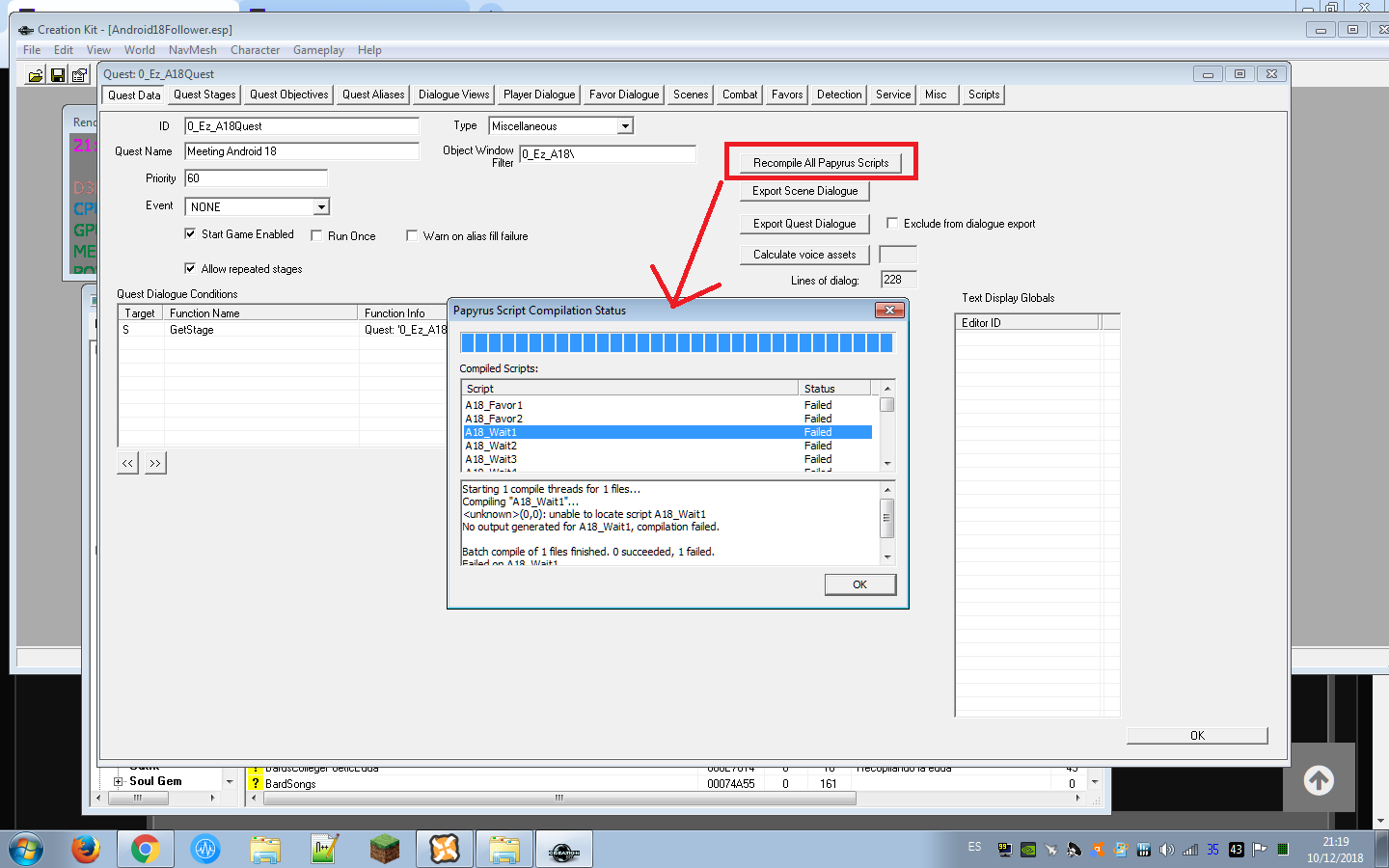The image size is (1389, 868).
Task: Click Calculate voice assets
Action: [804, 255]
